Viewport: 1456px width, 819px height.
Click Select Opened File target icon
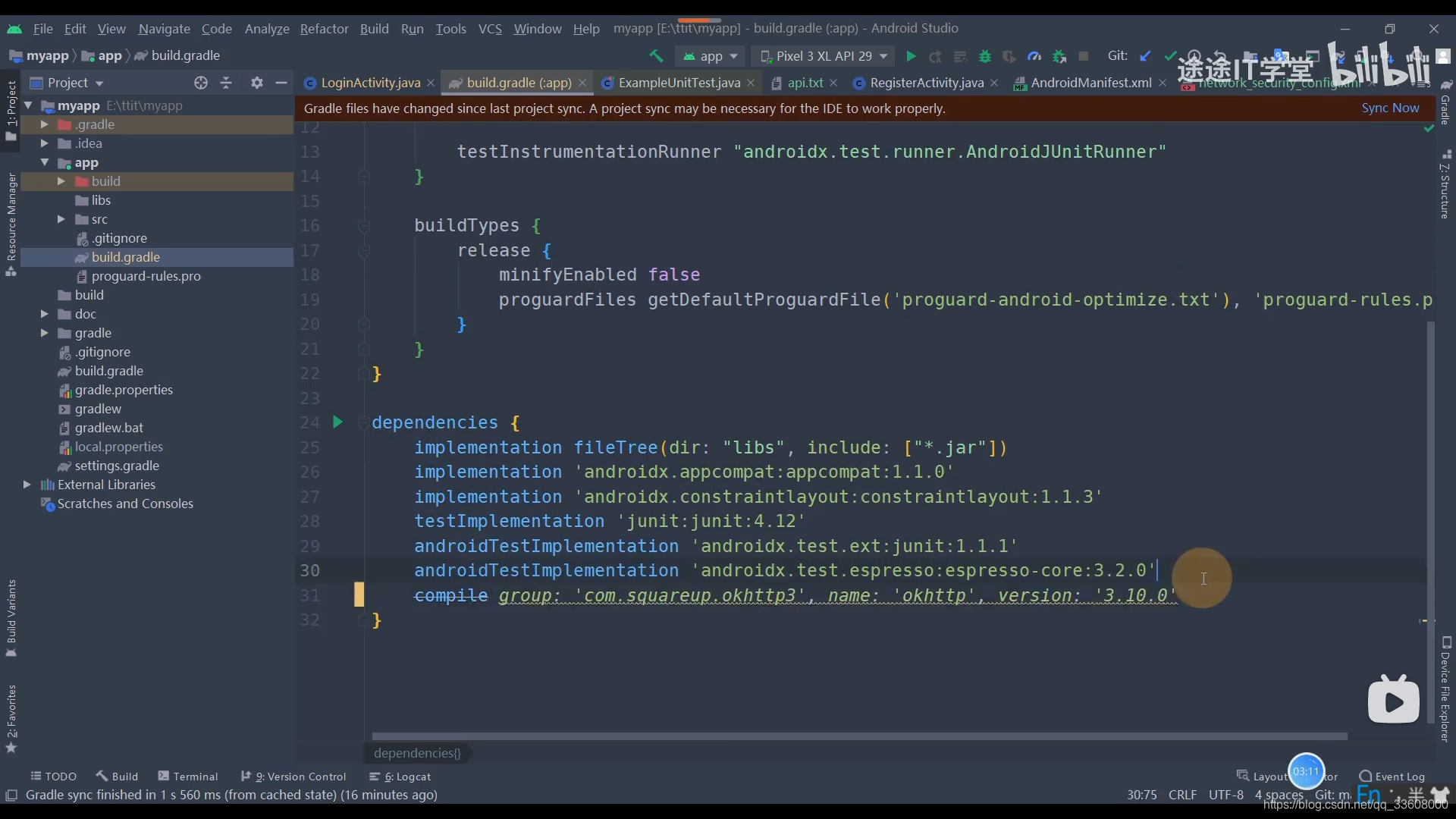click(x=201, y=83)
